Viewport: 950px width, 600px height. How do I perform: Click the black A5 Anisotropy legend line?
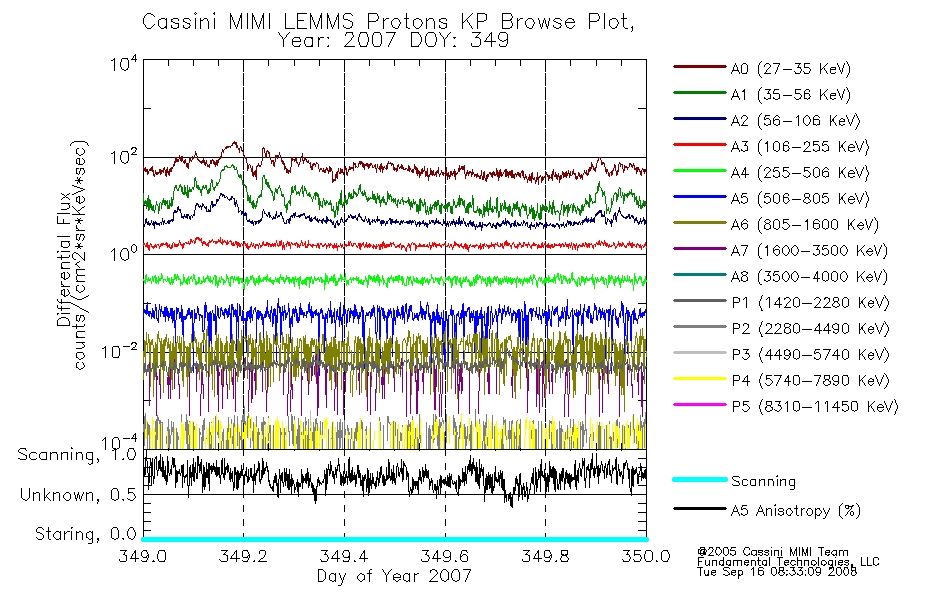[x=700, y=508]
